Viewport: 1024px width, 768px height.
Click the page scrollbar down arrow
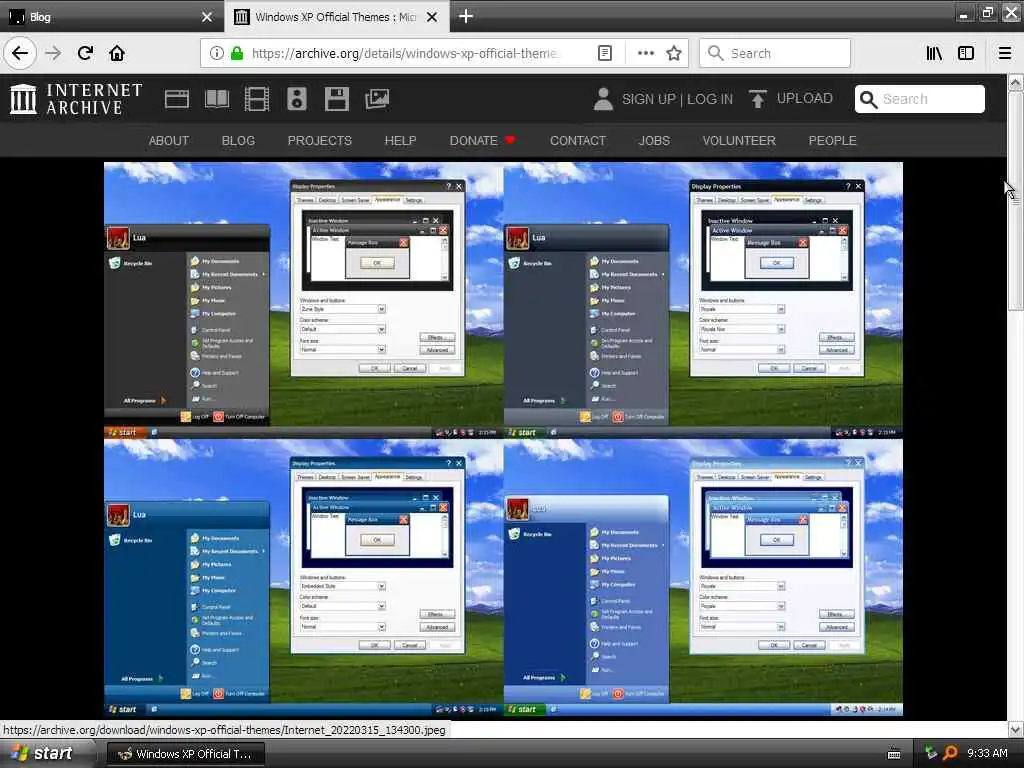pos(1015,729)
